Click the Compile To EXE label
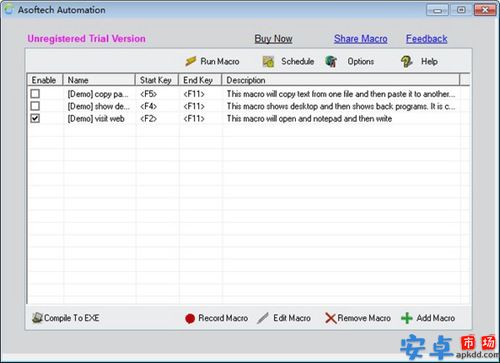 coord(71,318)
